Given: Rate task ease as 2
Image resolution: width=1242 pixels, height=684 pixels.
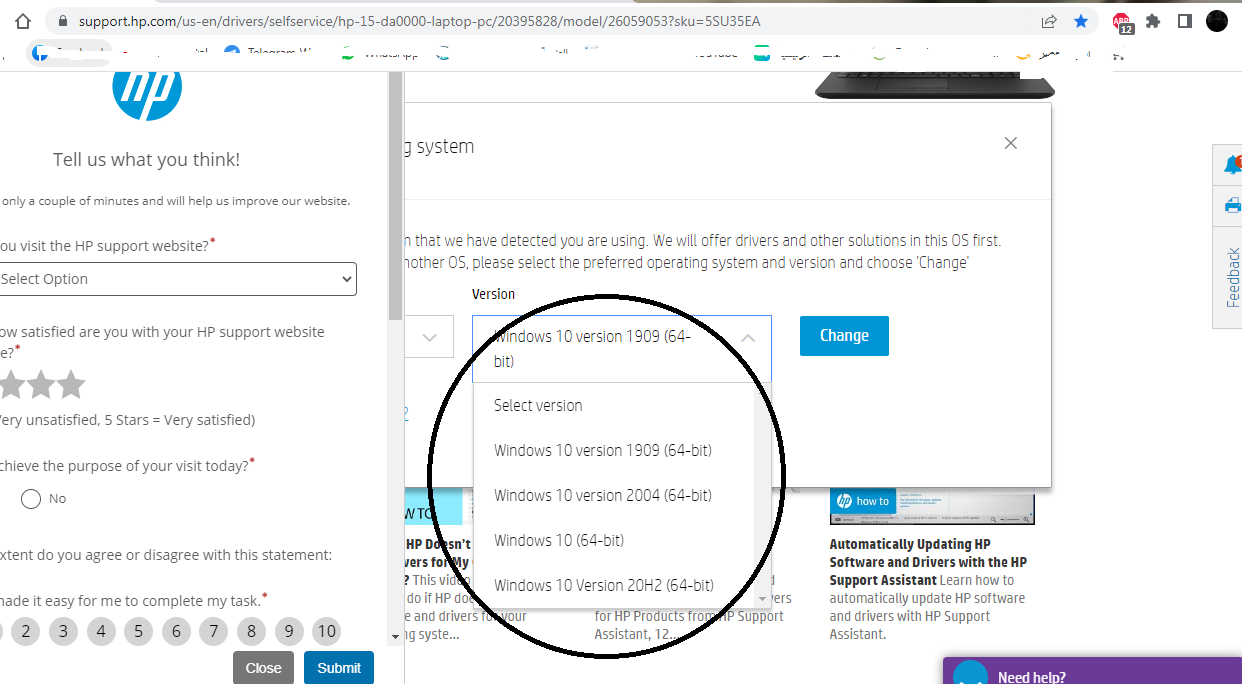Looking at the screenshot, I should [25, 631].
